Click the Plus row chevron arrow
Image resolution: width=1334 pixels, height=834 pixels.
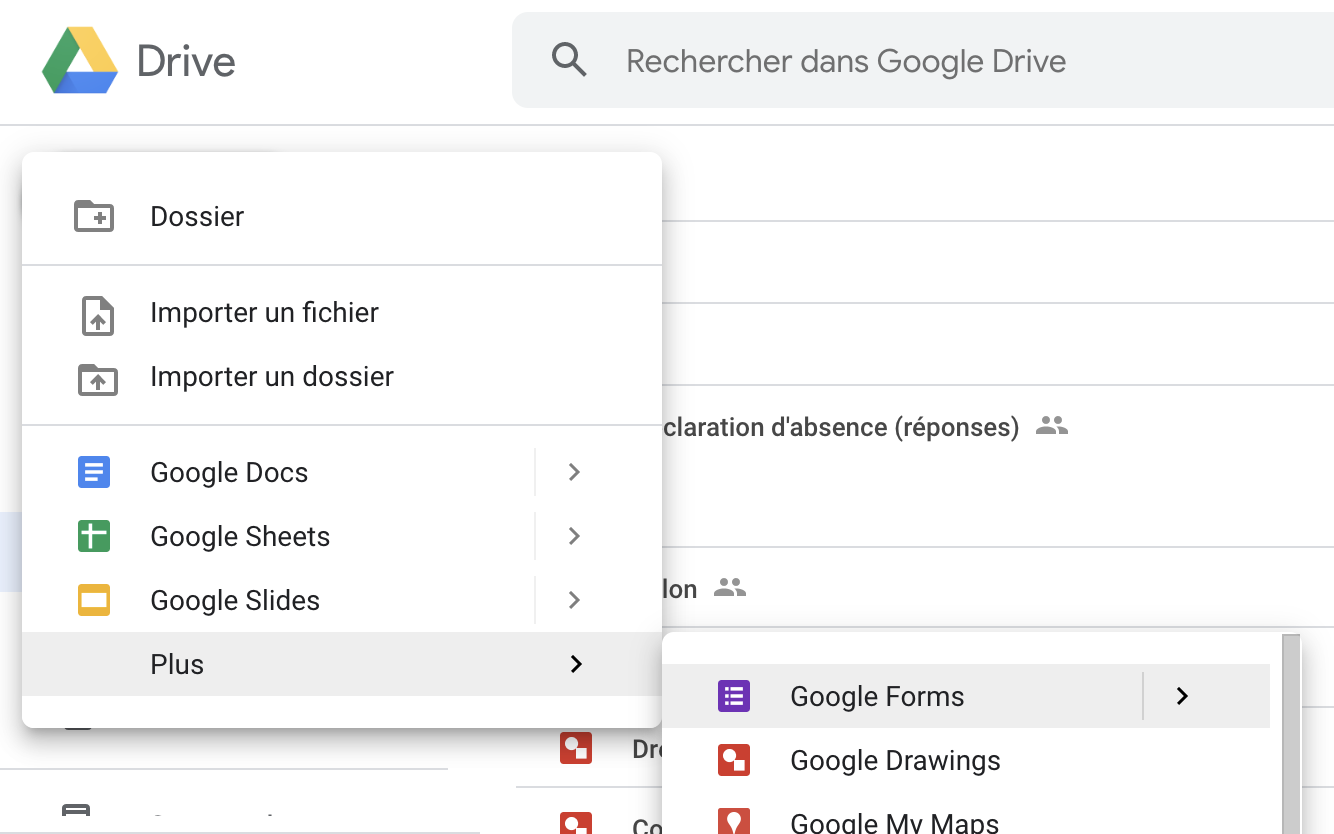pyautogui.click(x=576, y=664)
